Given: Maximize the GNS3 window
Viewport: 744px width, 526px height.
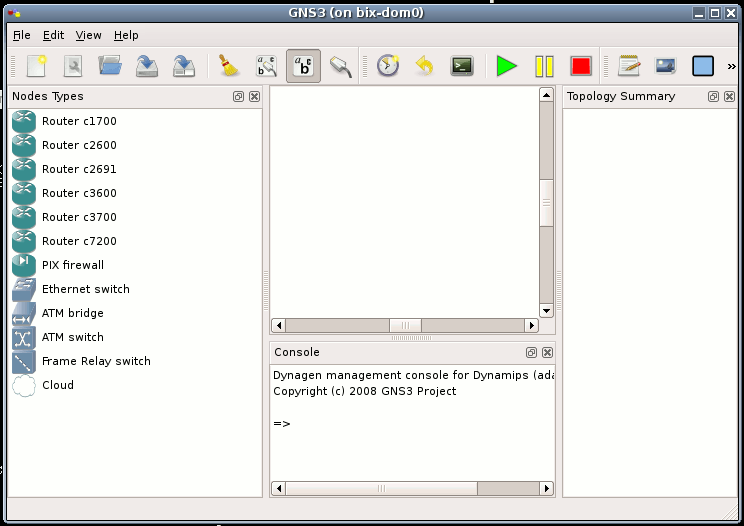Looking at the screenshot, I should point(715,13).
